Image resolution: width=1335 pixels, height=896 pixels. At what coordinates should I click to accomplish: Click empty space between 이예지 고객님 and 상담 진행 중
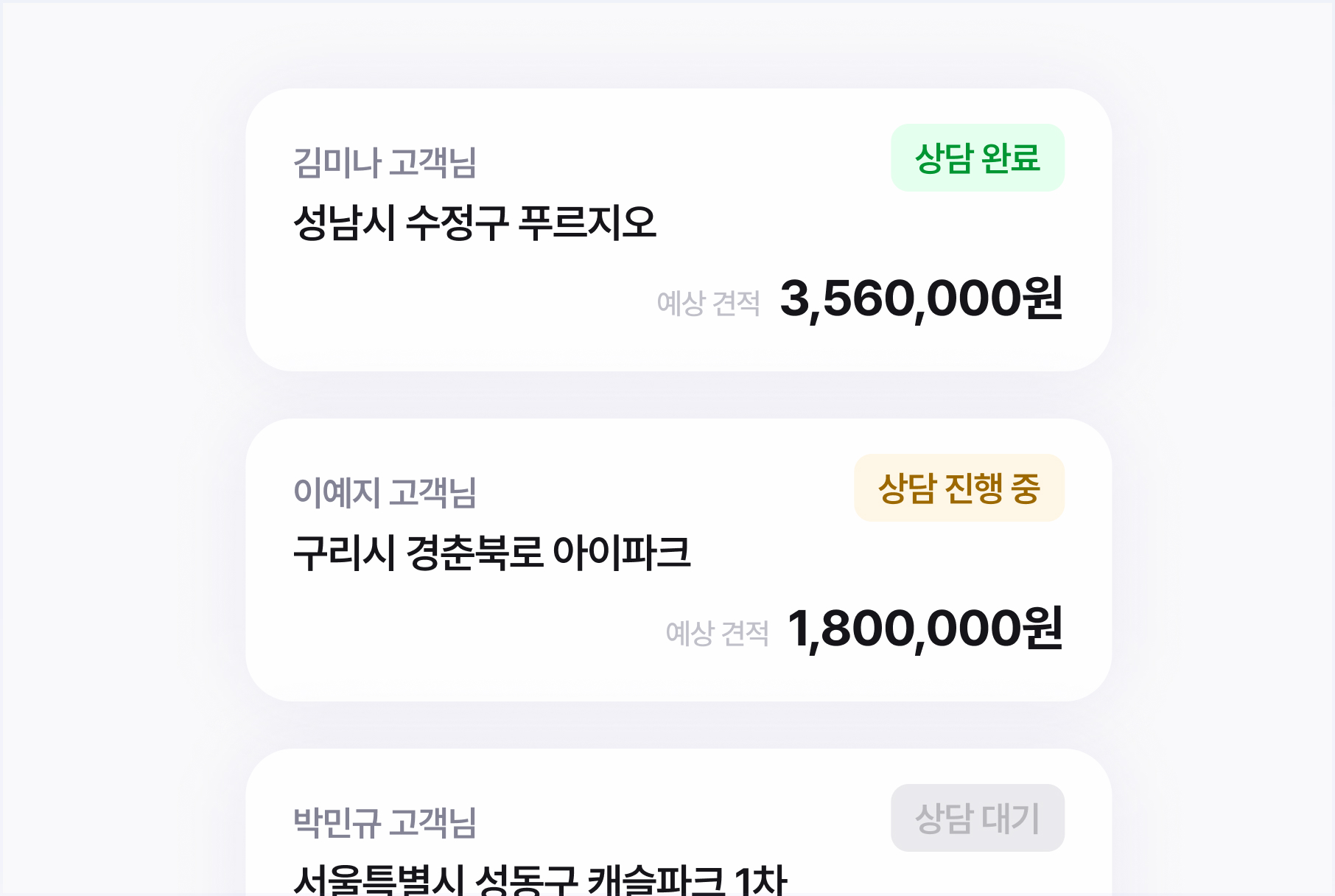(x=663, y=491)
